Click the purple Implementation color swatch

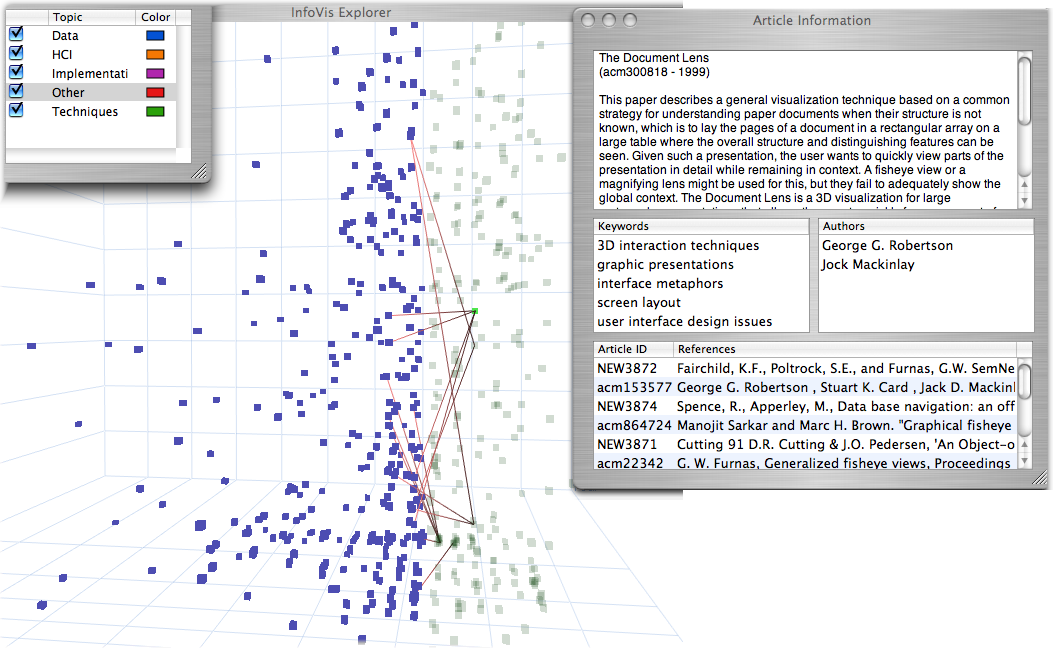click(155, 74)
